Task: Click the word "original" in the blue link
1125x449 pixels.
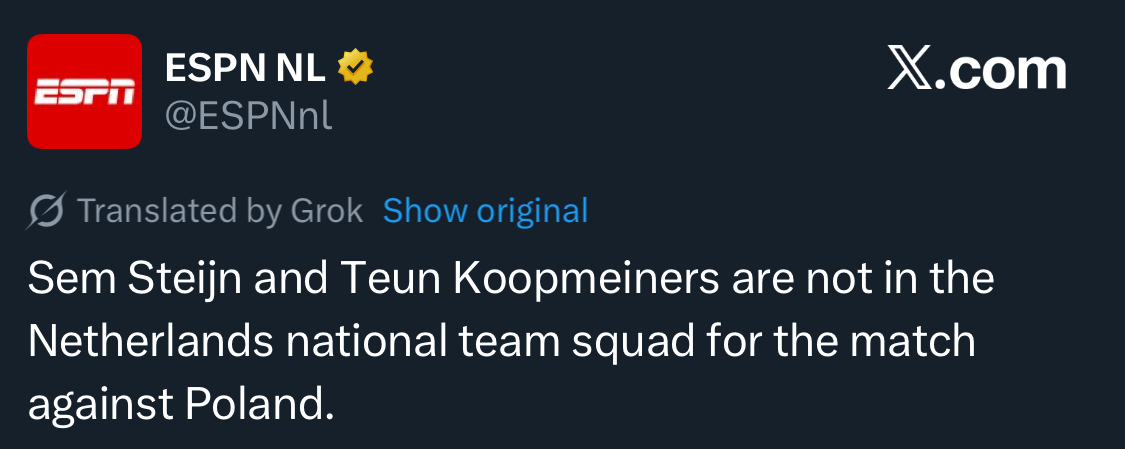Action: click(x=532, y=211)
